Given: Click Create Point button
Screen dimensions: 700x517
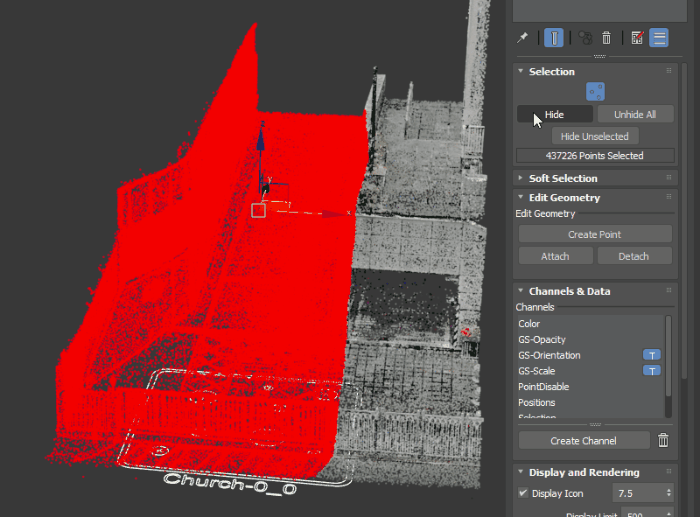Looking at the screenshot, I should click(595, 234).
